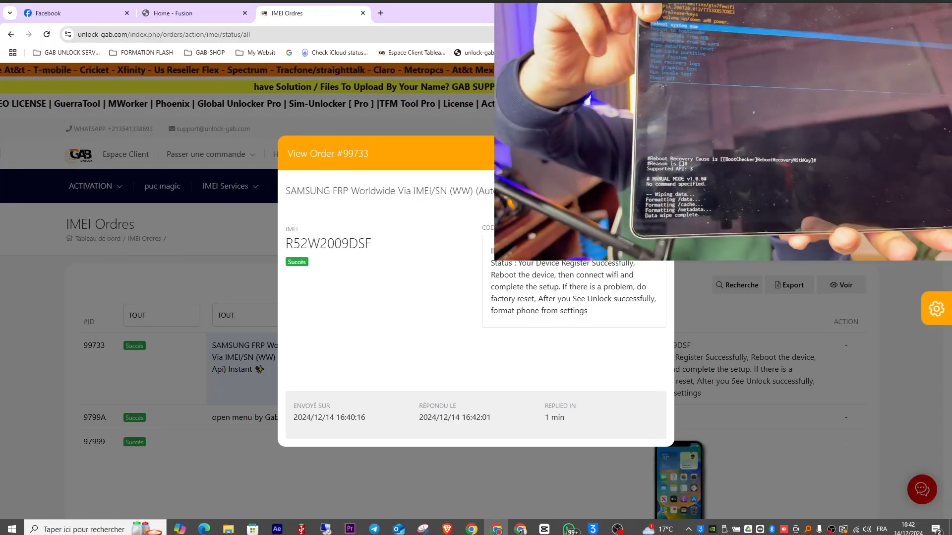Go back with browser back arrow
This screenshot has width=952, height=535.
11,35
